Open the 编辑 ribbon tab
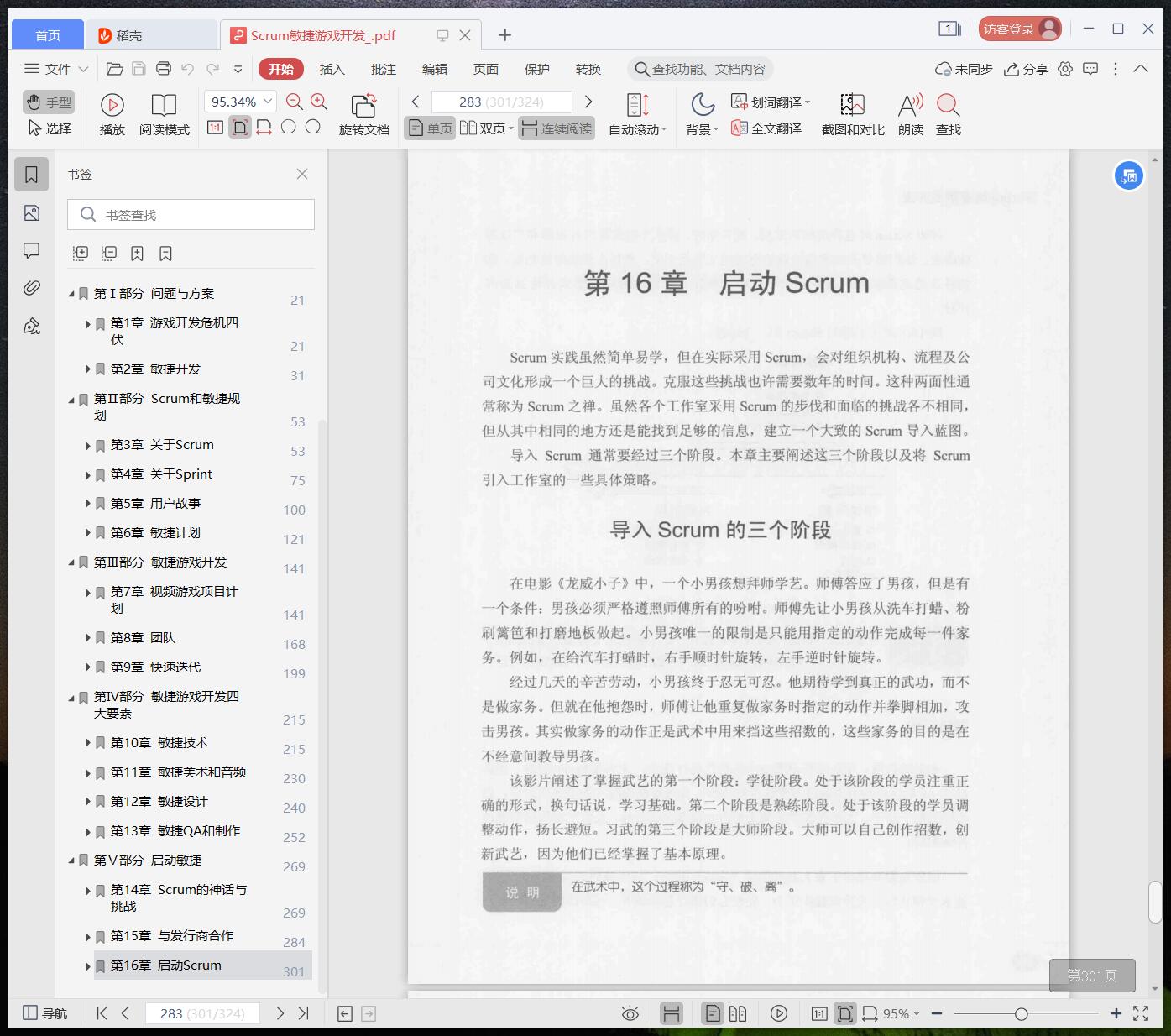 pos(435,69)
